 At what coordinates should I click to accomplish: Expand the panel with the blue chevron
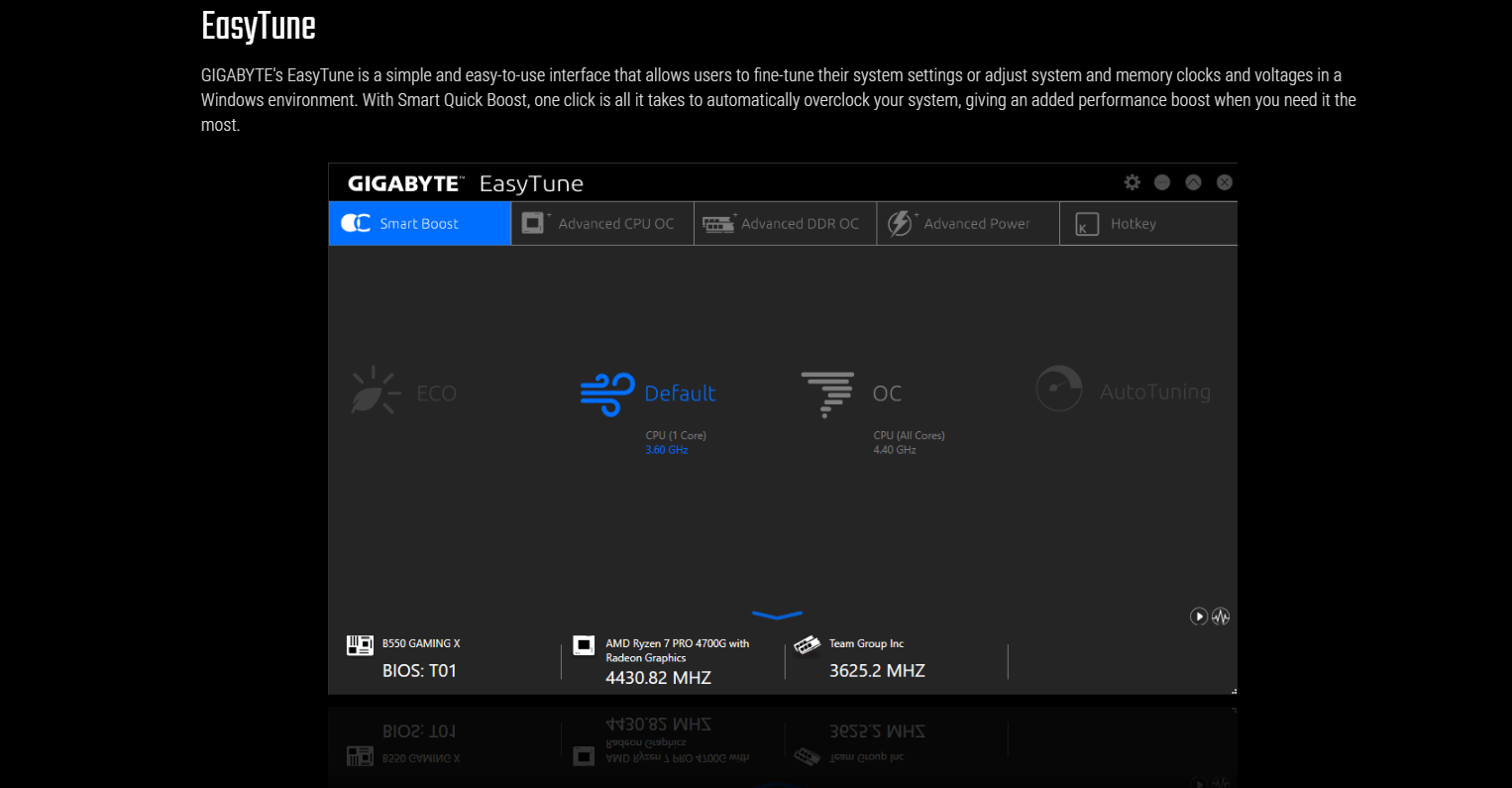click(x=777, y=616)
